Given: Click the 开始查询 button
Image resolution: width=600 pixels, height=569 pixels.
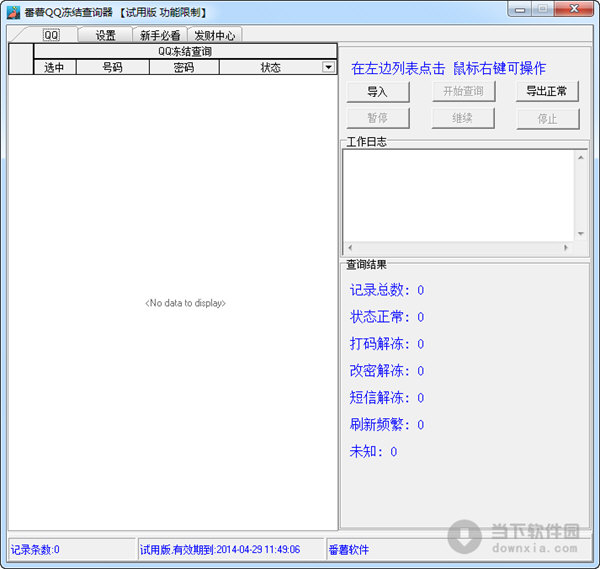Looking at the screenshot, I should pyautogui.click(x=463, y=91).
